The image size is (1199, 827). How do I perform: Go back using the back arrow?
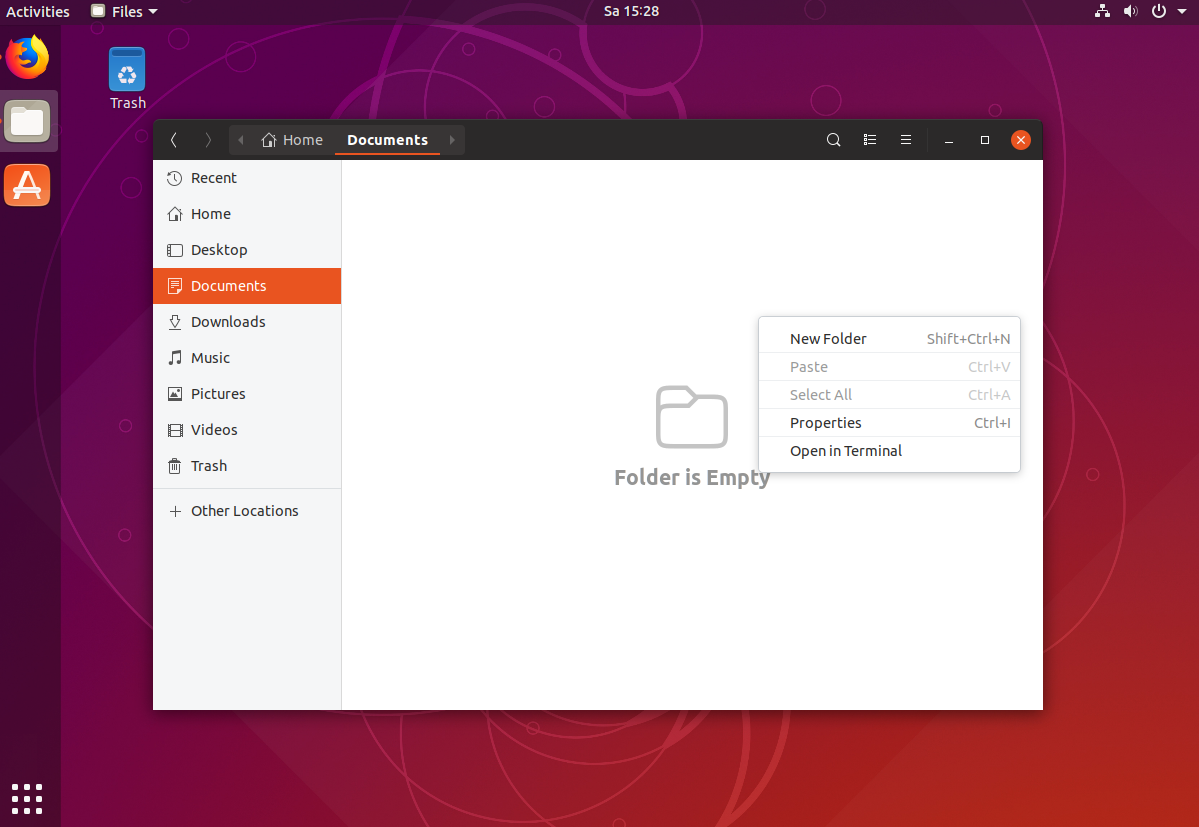(174, 140)
